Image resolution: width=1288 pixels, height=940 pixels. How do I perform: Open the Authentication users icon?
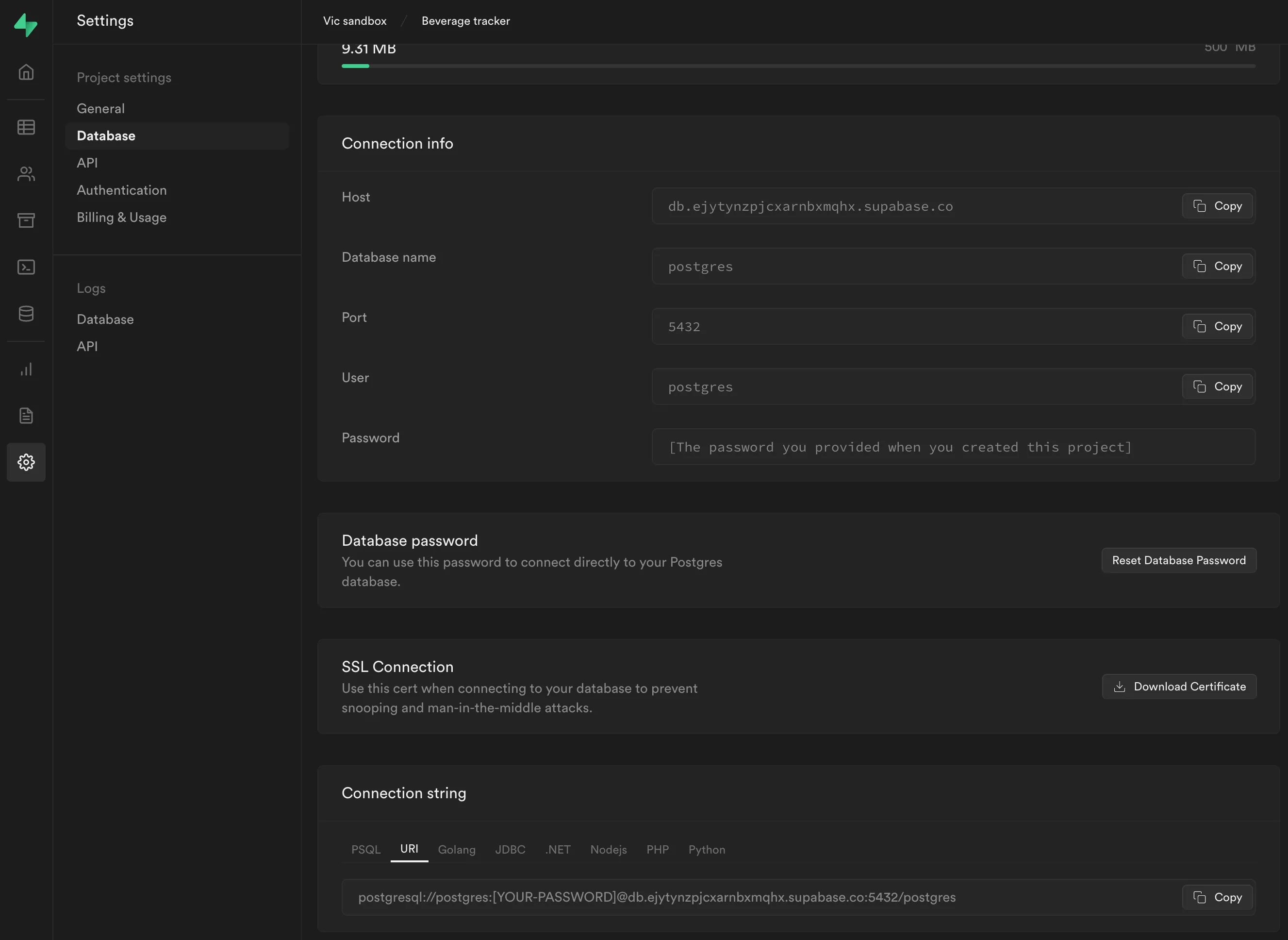tap(26, 173)
